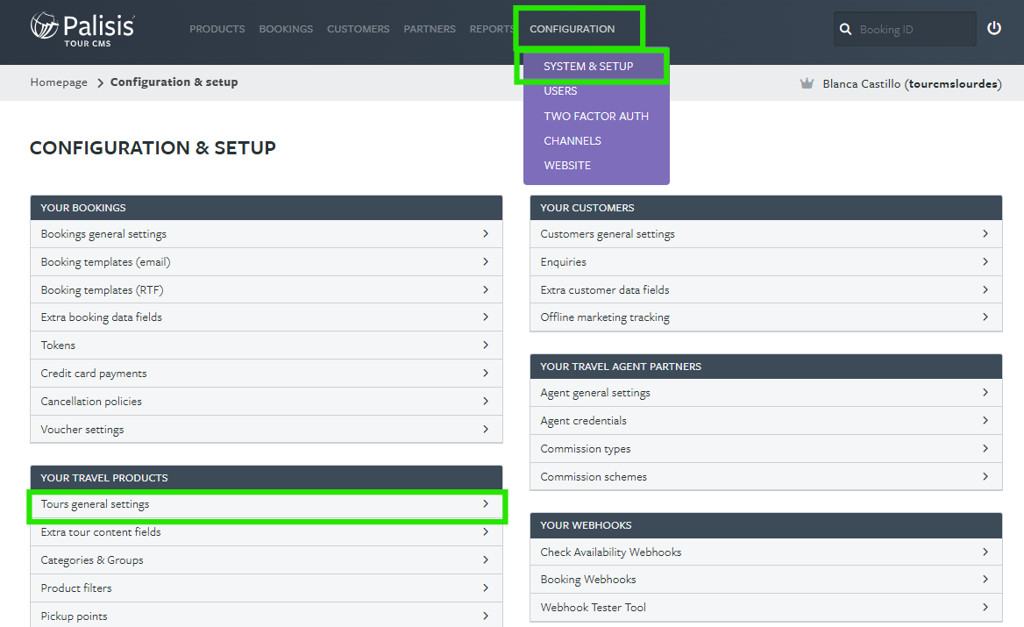Focus the Booking ID search field

point(905,29)
